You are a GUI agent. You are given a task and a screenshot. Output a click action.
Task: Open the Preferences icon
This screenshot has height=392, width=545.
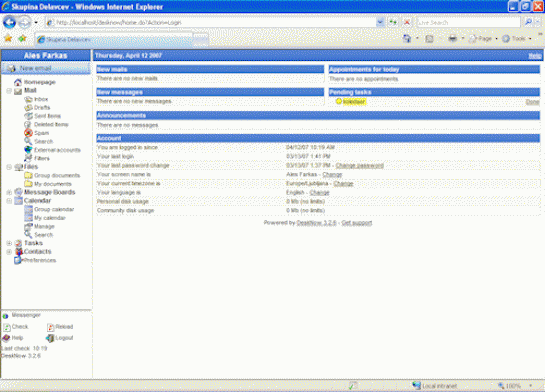tap(18, 260)
